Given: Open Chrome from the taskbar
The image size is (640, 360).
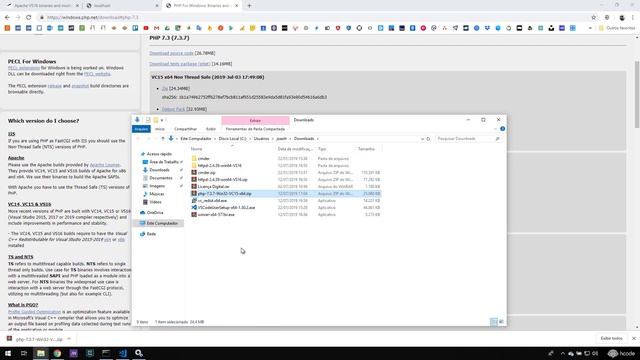Looking at the screenshot, I should [x=57, y=353].
